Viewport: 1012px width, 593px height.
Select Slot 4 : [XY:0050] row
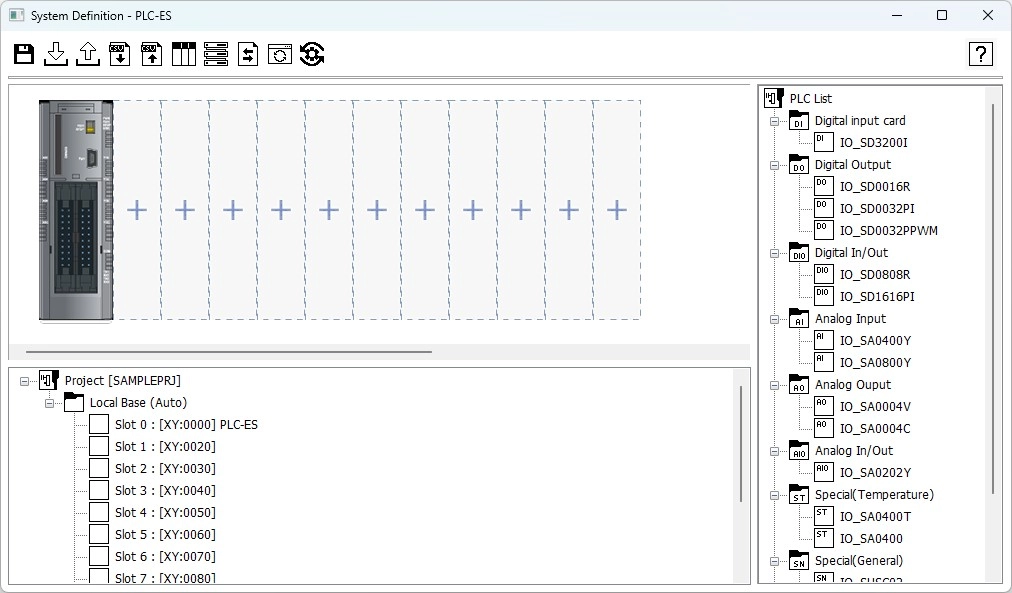coord(165,512)
